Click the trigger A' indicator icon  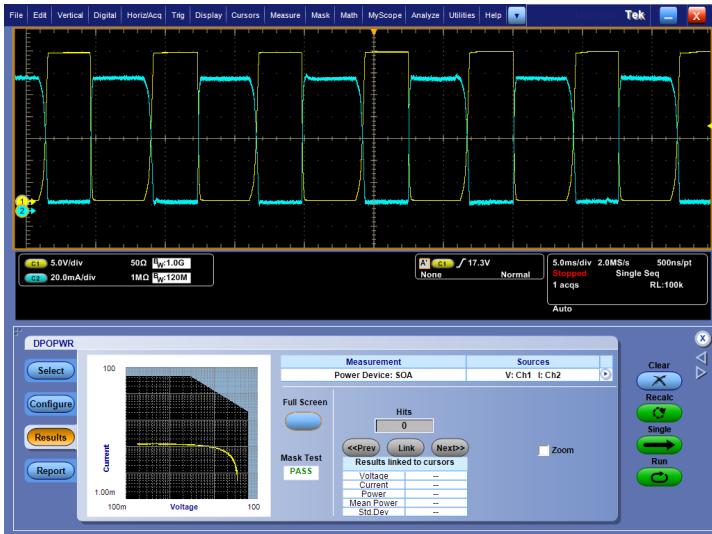[x=425, y=263]
